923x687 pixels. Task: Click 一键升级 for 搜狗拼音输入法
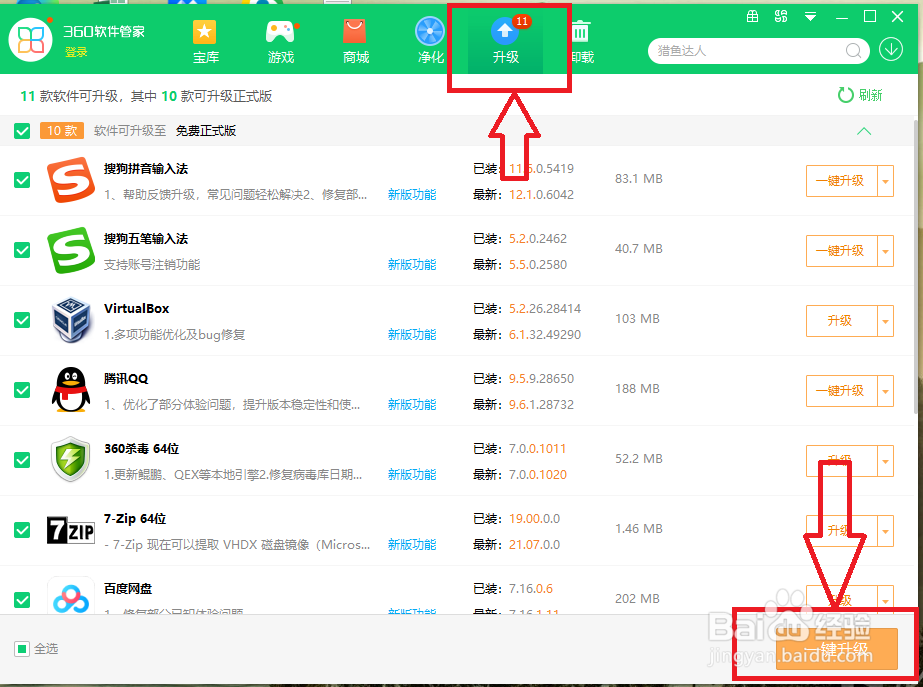pos(841,181)
